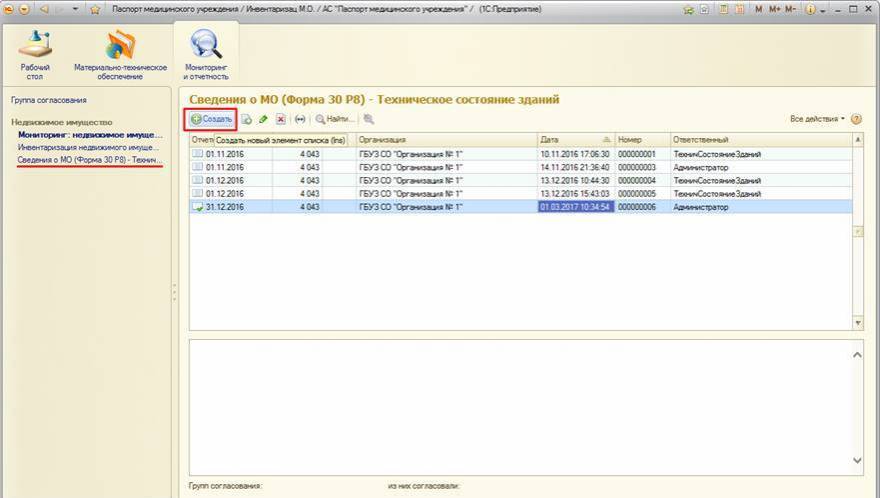Click the back navigation arrow in title bar
Screen dimensions: 880x498
(44, 9)
